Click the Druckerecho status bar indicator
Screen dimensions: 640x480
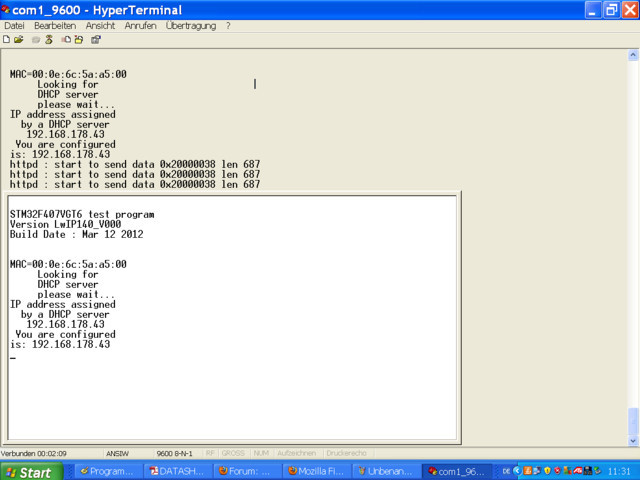(347, 453)
